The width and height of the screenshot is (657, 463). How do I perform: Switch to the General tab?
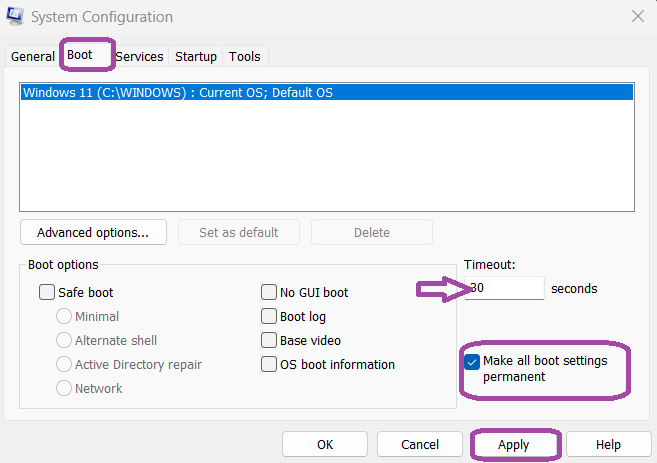click(32, 57)
